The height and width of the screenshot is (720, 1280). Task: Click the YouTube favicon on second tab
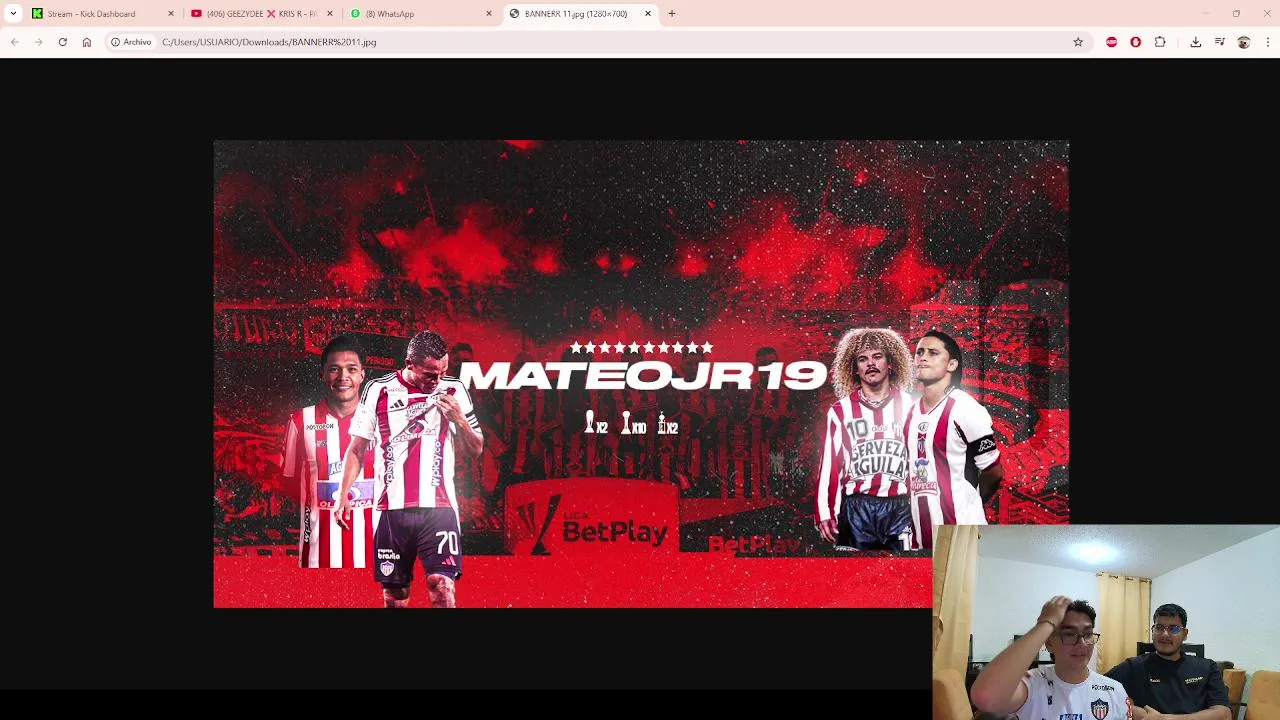(196, 14)
